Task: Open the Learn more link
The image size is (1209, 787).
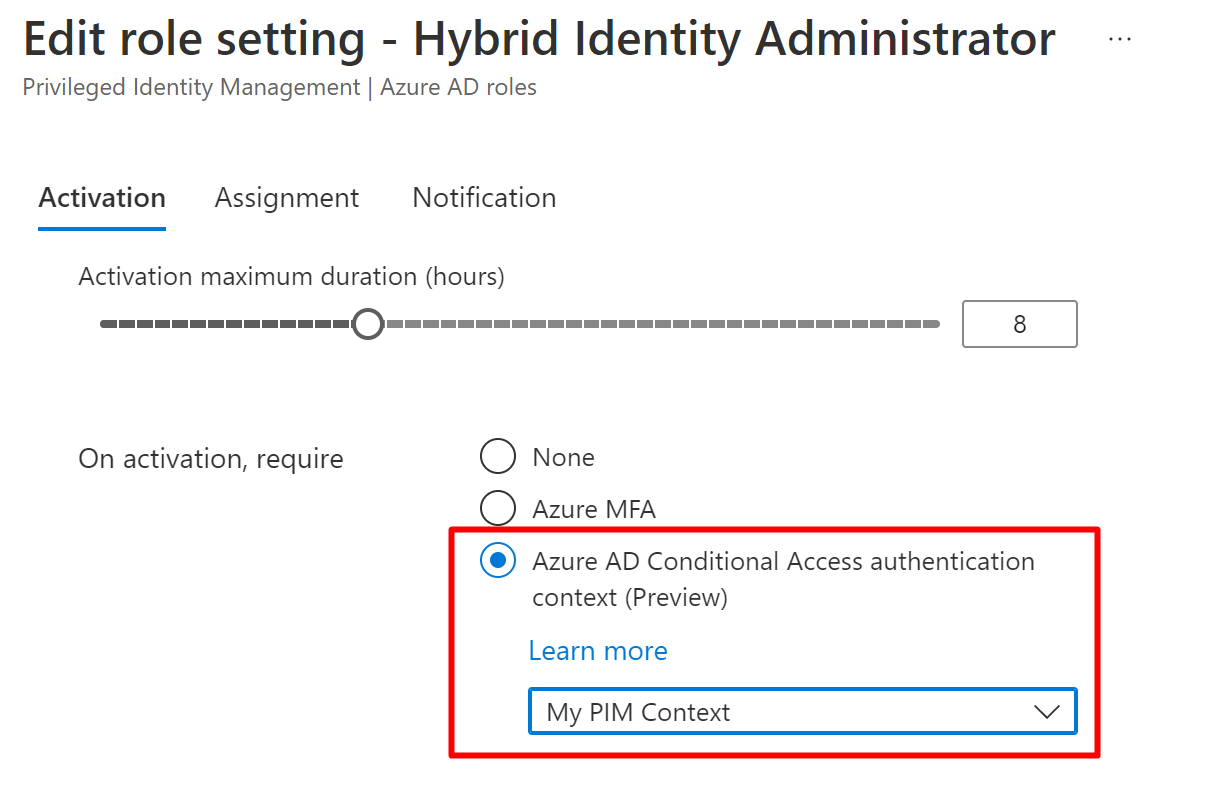Action: click(x=598, y=651)
